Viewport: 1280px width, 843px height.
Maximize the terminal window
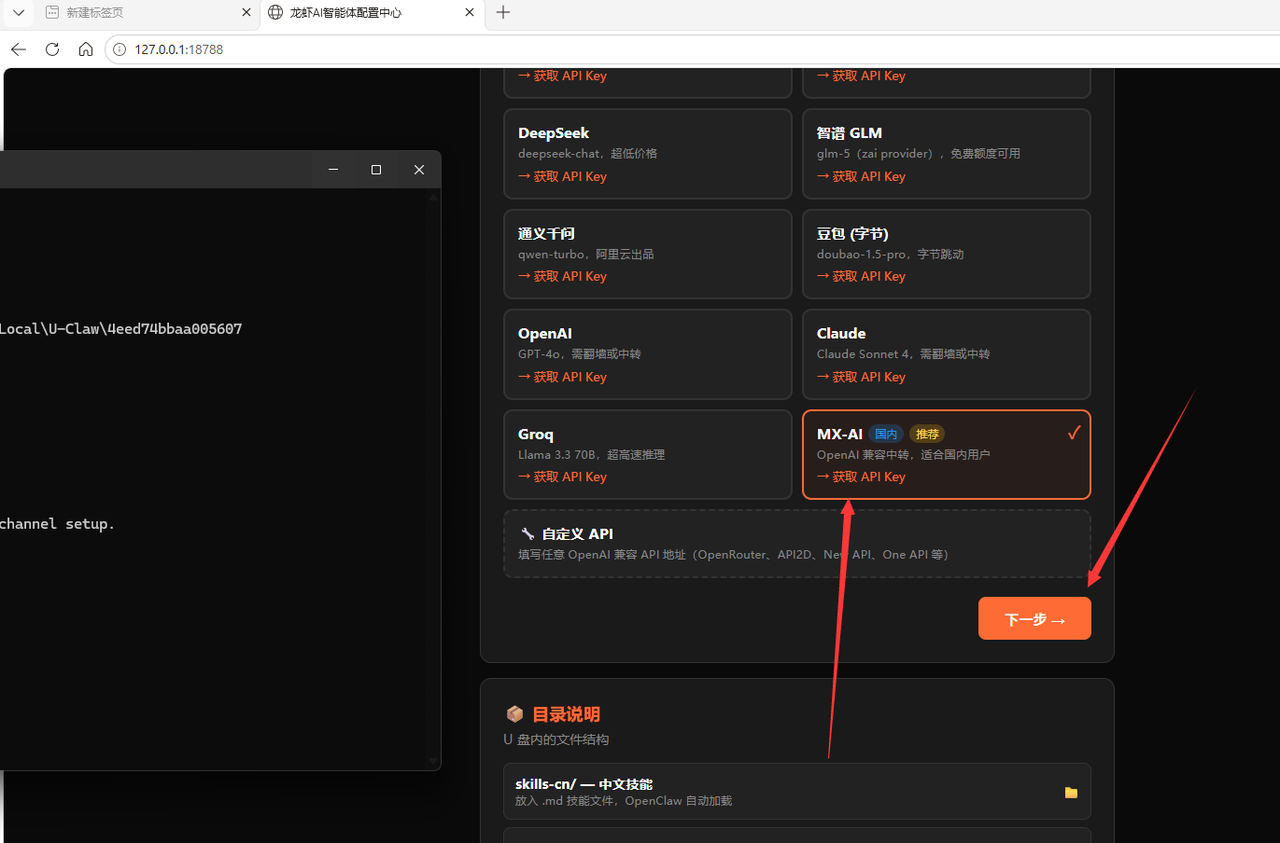point(376,170)
